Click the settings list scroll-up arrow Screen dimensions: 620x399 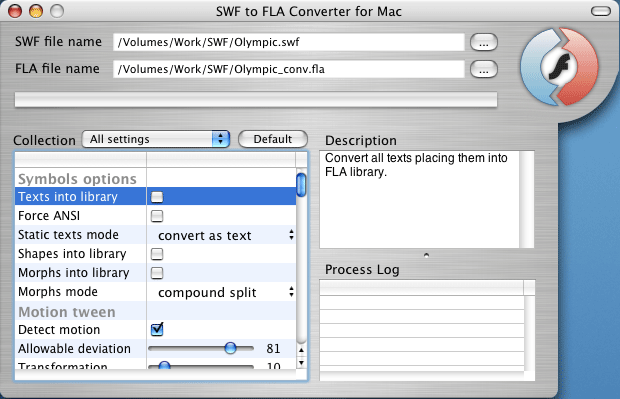[x=301, y=350]
